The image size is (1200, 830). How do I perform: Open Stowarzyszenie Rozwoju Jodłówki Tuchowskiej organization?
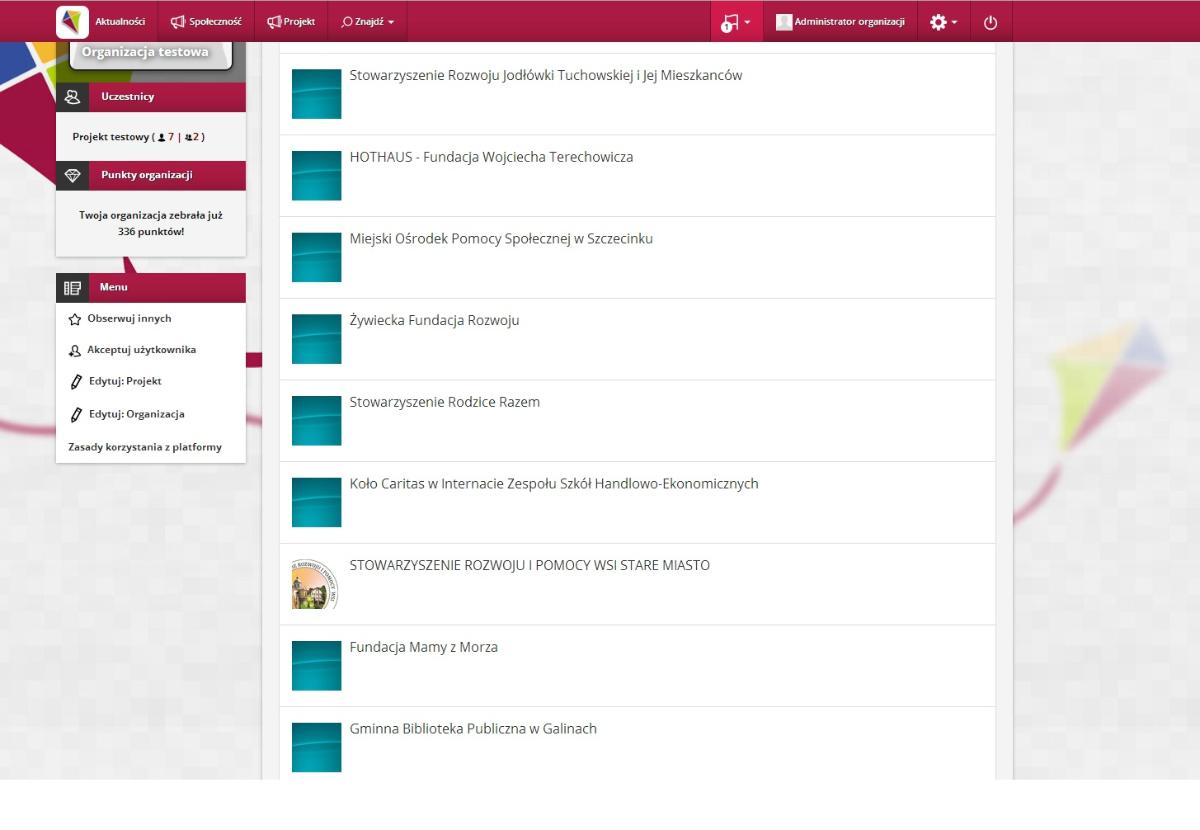click(x=546, y=75)
